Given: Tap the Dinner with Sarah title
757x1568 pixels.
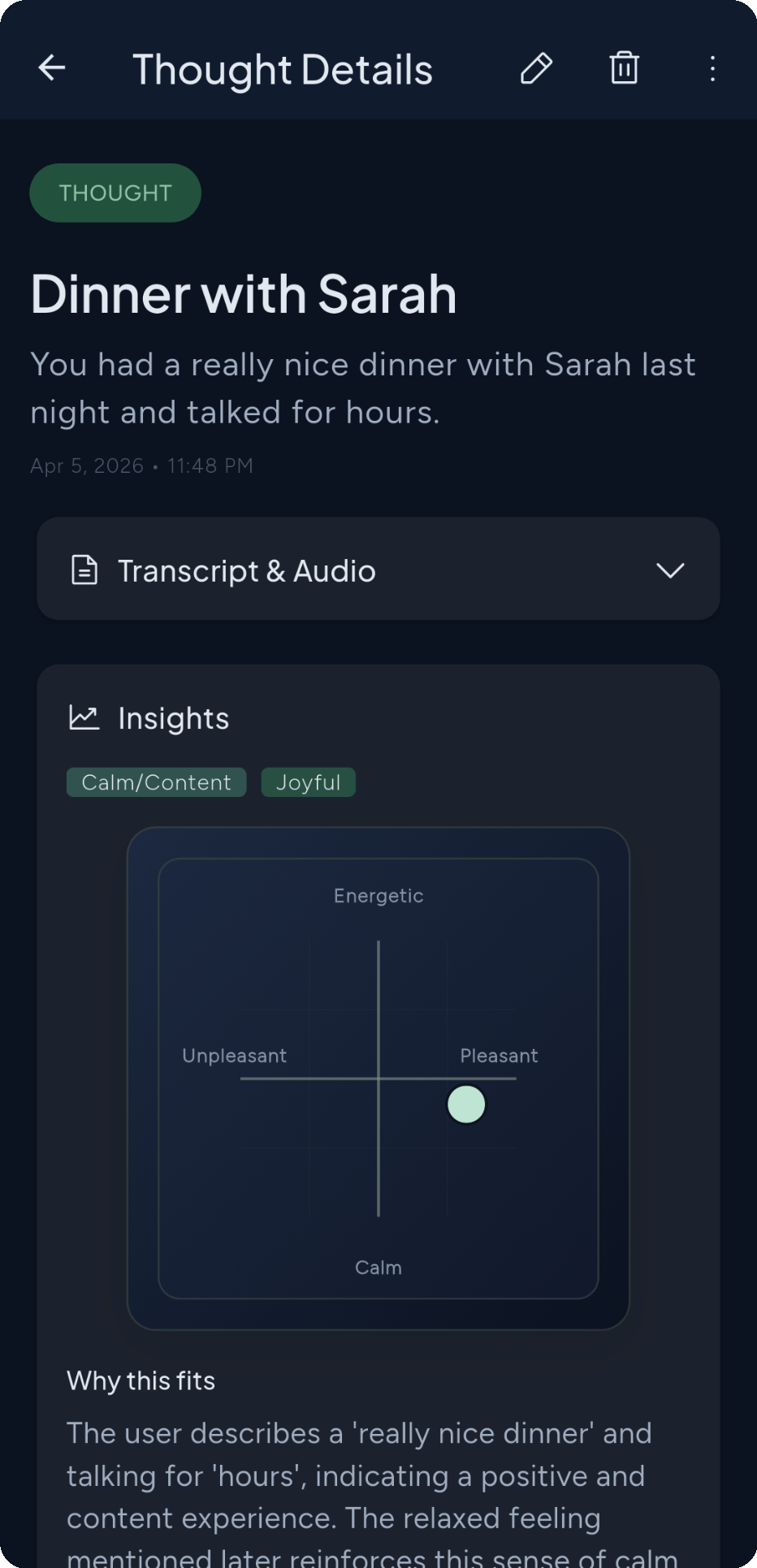Looking at the screenshot, I should (x=243, y=294).
